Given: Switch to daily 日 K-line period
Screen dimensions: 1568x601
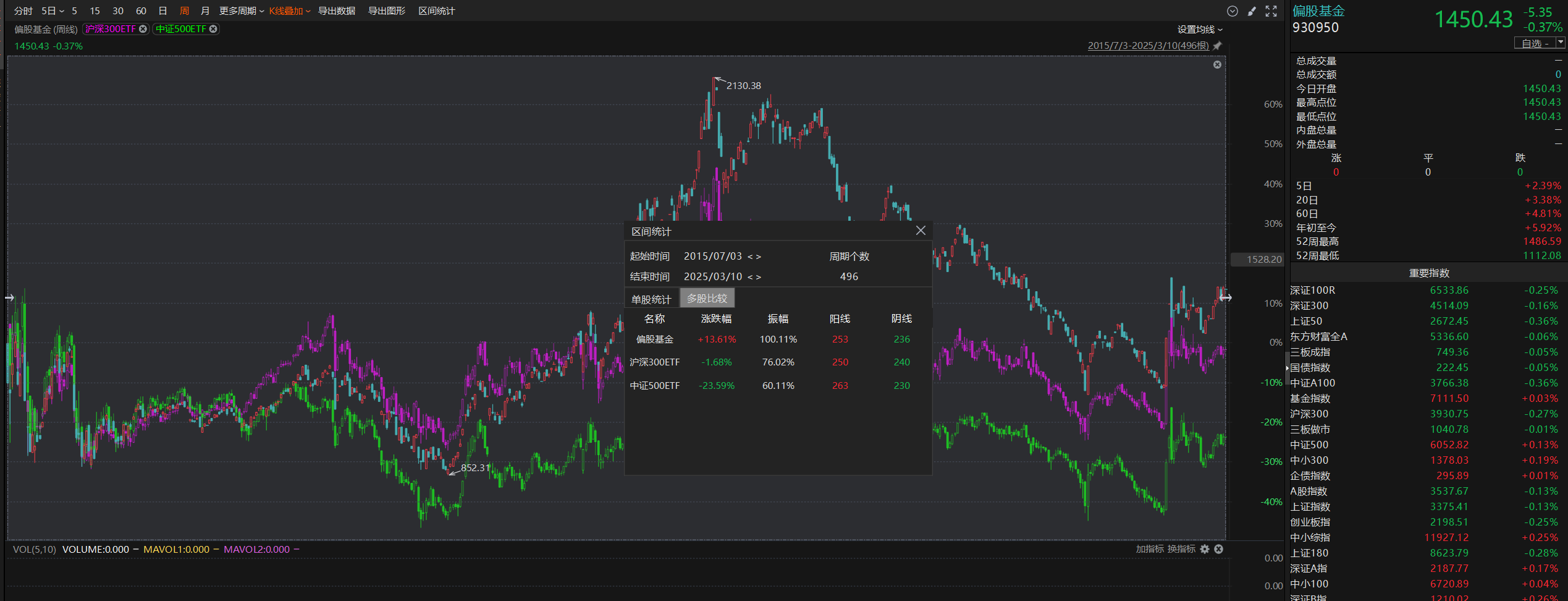Looking at the screenshot, I should [x=163, y=11].
